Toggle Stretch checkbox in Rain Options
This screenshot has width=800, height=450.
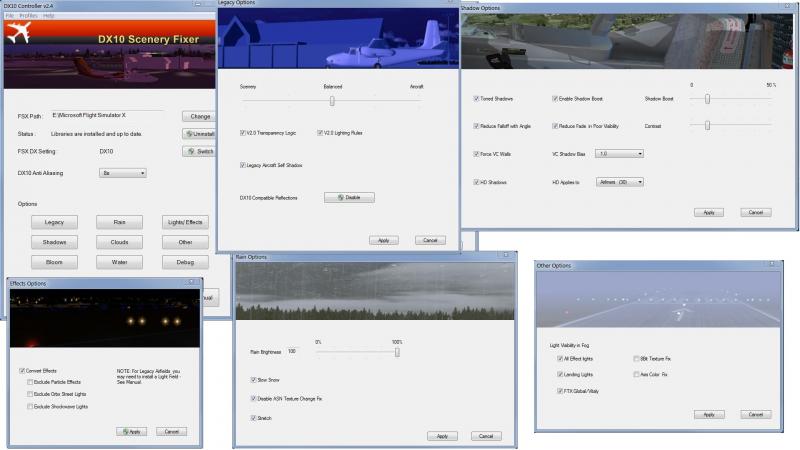[x=253, y=418]
